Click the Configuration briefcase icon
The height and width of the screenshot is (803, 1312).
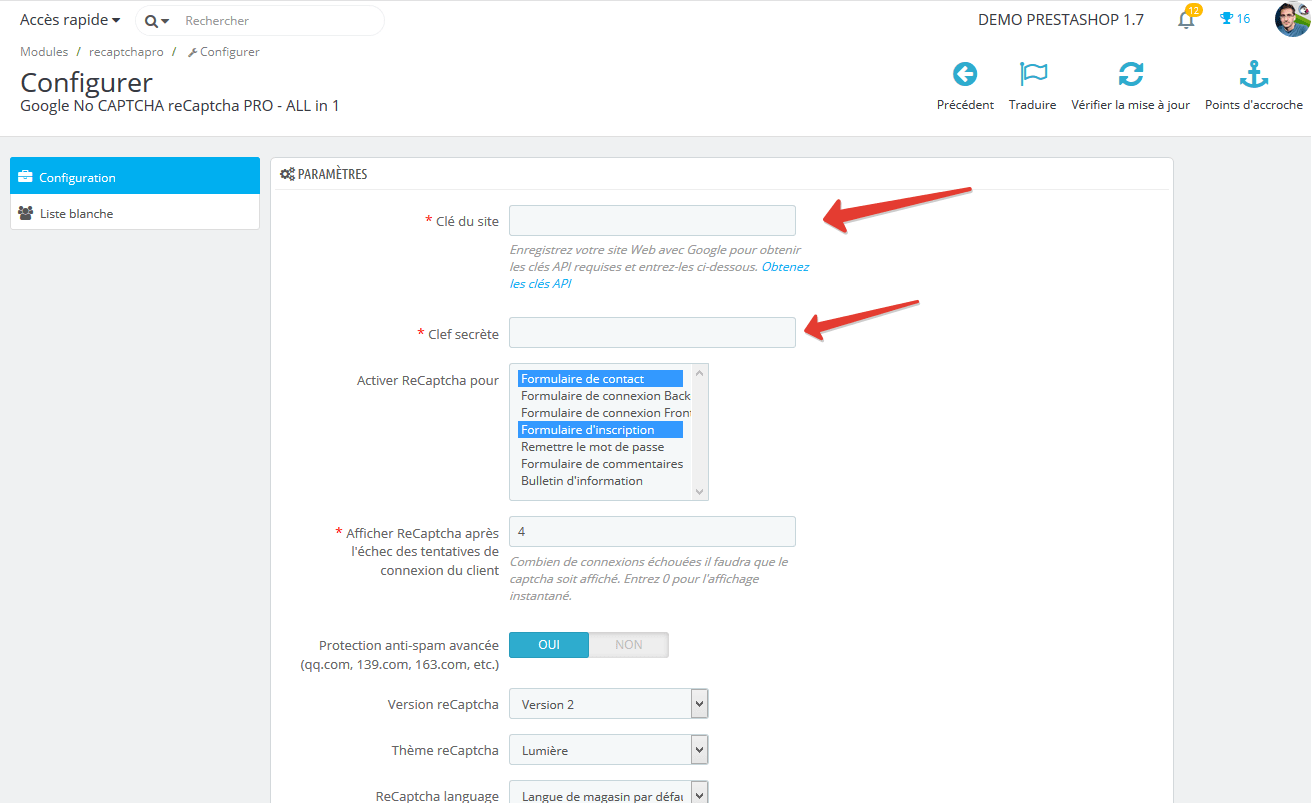(x=26, y=177)
